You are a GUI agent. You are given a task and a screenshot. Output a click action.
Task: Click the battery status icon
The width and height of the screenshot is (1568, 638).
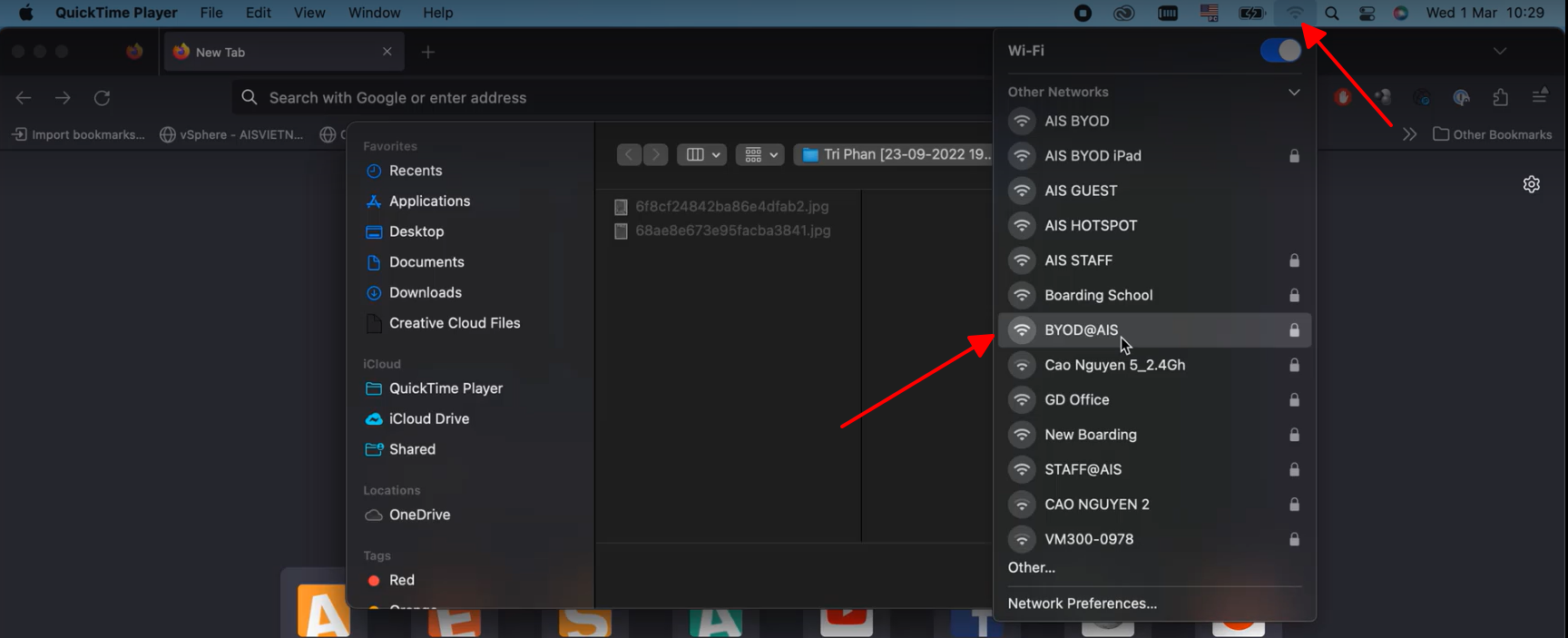tap(1251, 13)
